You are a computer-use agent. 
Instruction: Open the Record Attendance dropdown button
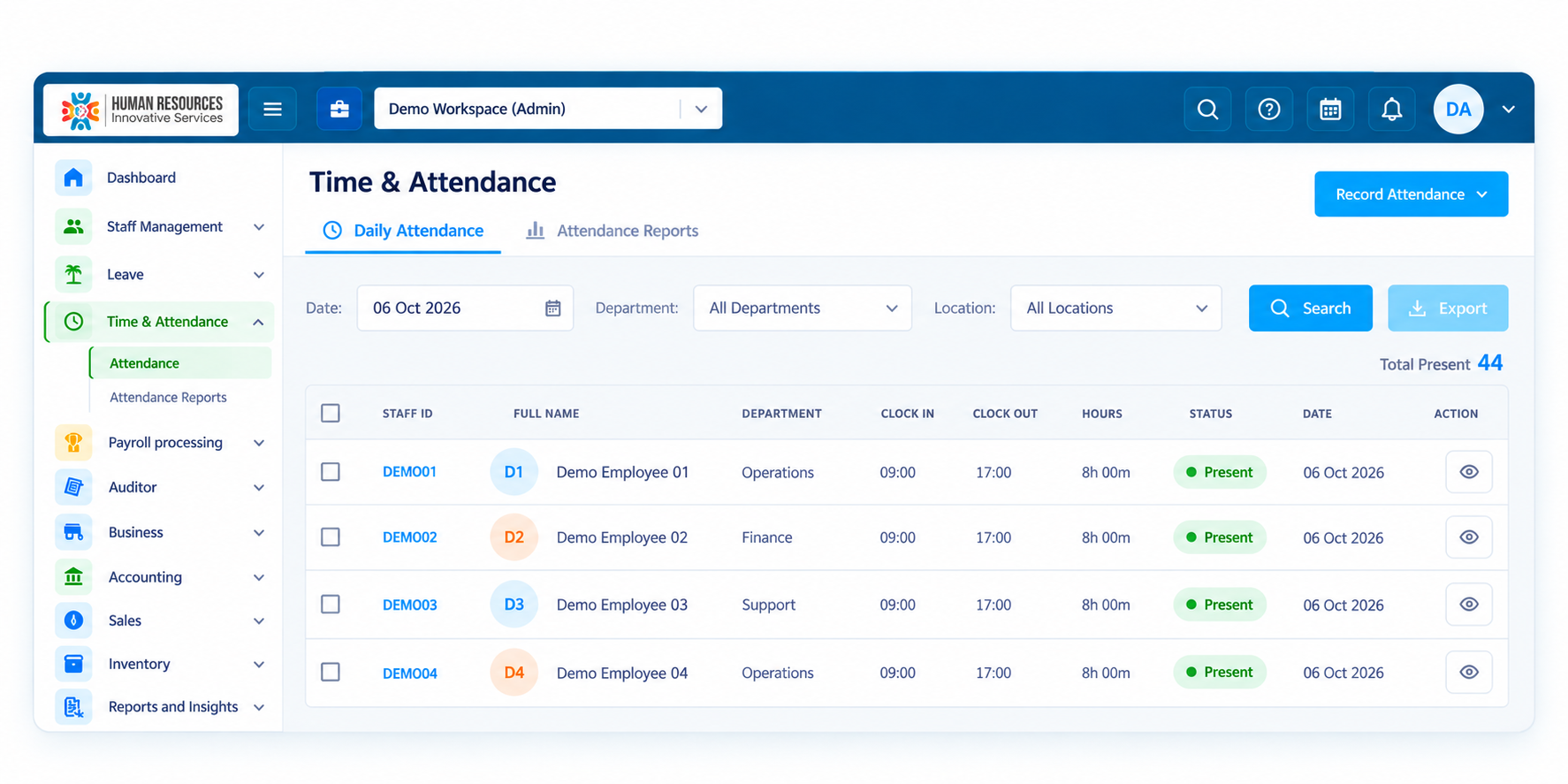click(1411, 194)
